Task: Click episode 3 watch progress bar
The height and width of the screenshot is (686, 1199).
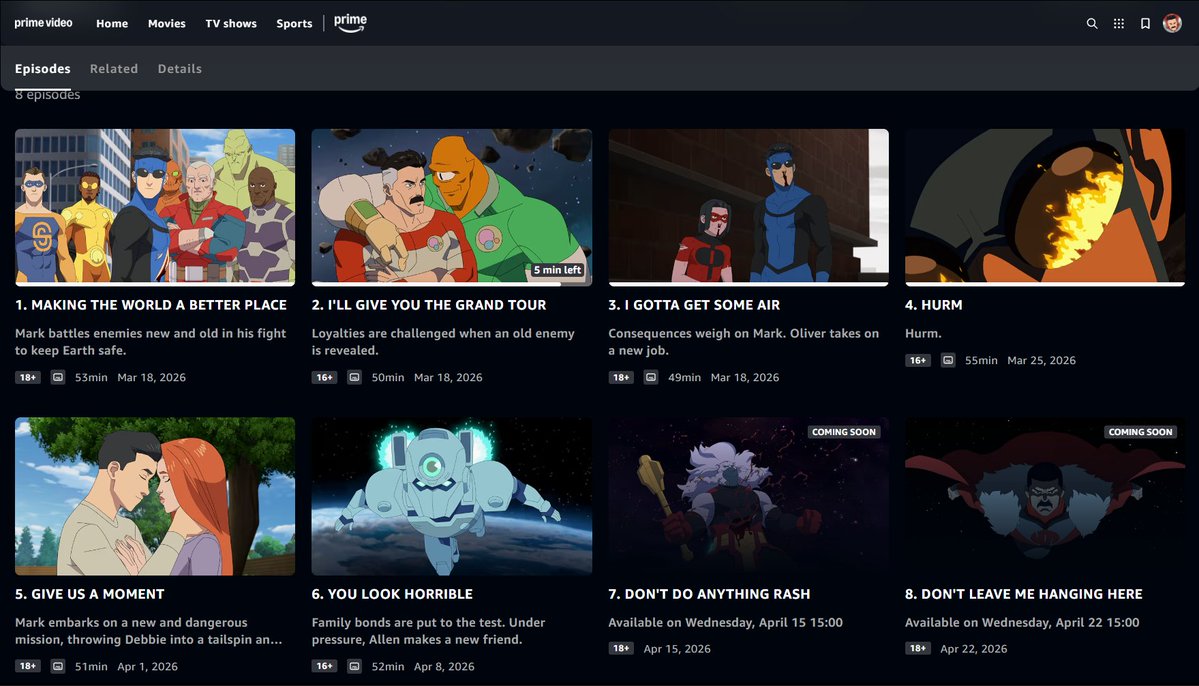Action: click(x=749, y=284)
